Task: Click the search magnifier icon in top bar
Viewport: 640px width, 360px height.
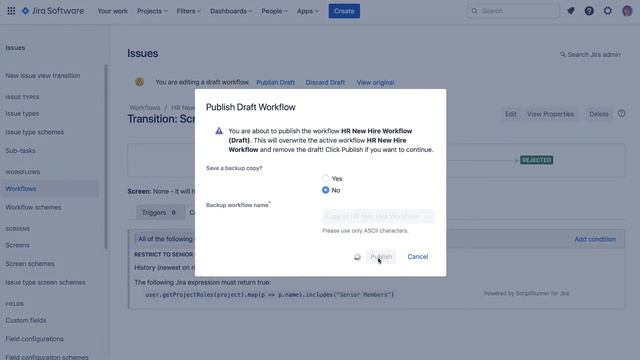Action: click(474, 11)
